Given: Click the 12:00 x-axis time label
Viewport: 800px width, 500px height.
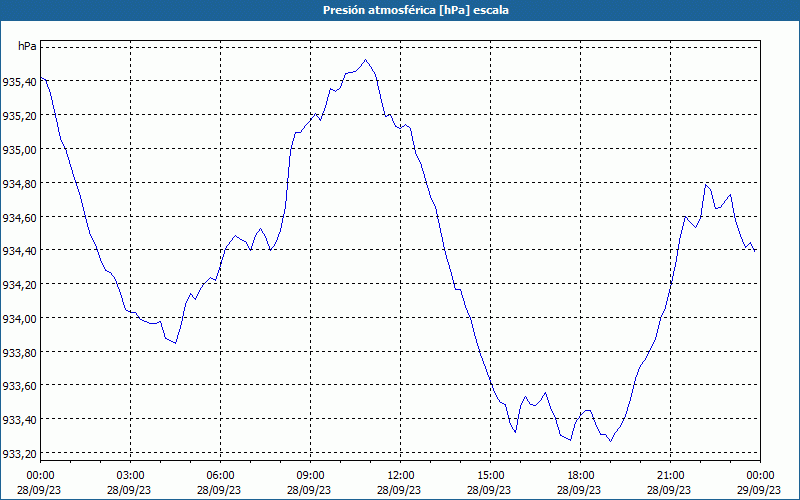Looking at the screenshot, I should tap(400, 476).
